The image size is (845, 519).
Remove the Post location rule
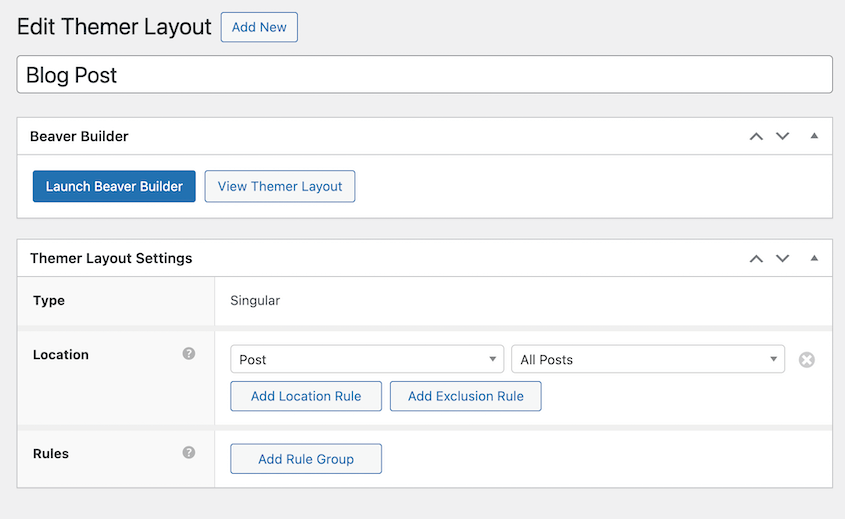(x=807, y=359)
